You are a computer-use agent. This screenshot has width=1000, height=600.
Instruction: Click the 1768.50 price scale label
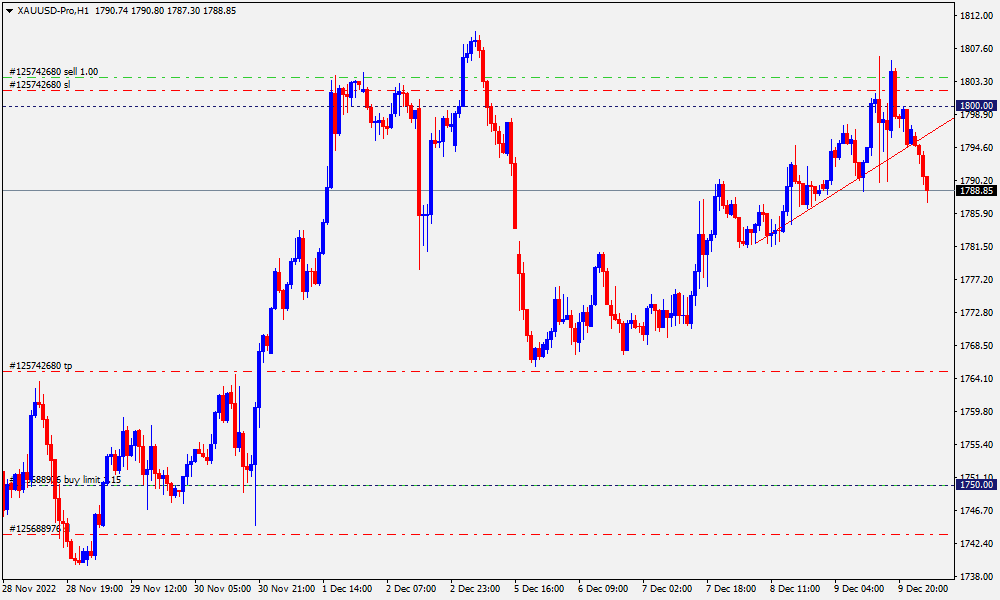pyautogui.click(x=976, y=346)
